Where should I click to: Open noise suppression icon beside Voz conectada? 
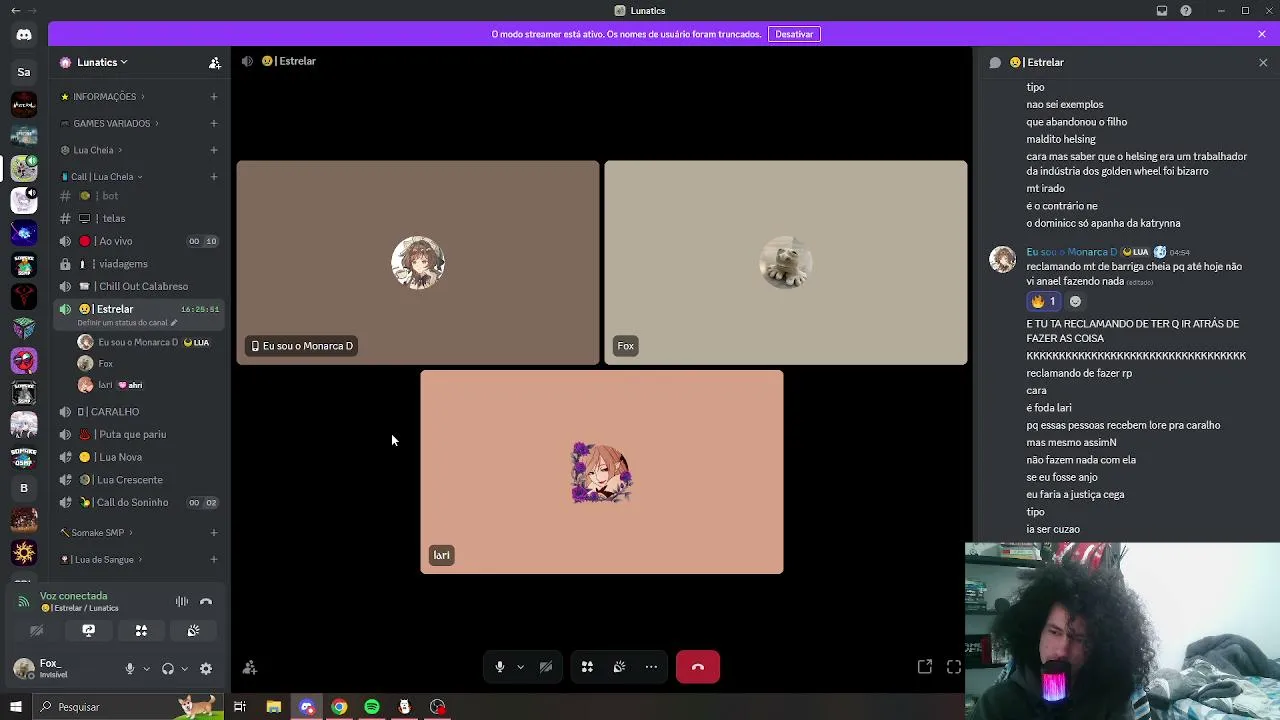pos(182,601)
